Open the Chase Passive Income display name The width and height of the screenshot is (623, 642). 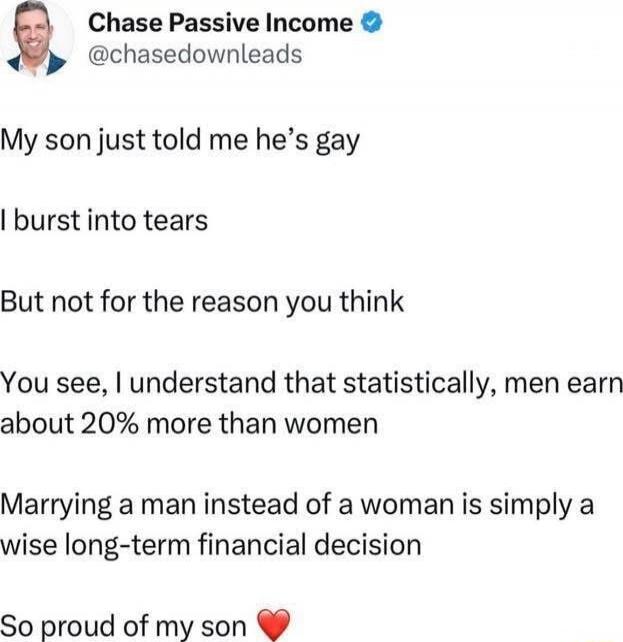220,23
